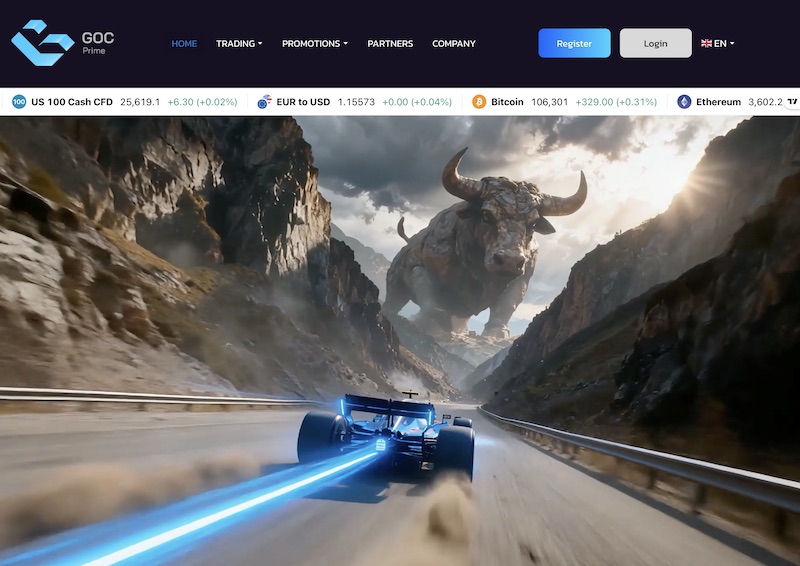800x566 pixels.
Task: Click the UK flag language icon
Action: (707, 44)
